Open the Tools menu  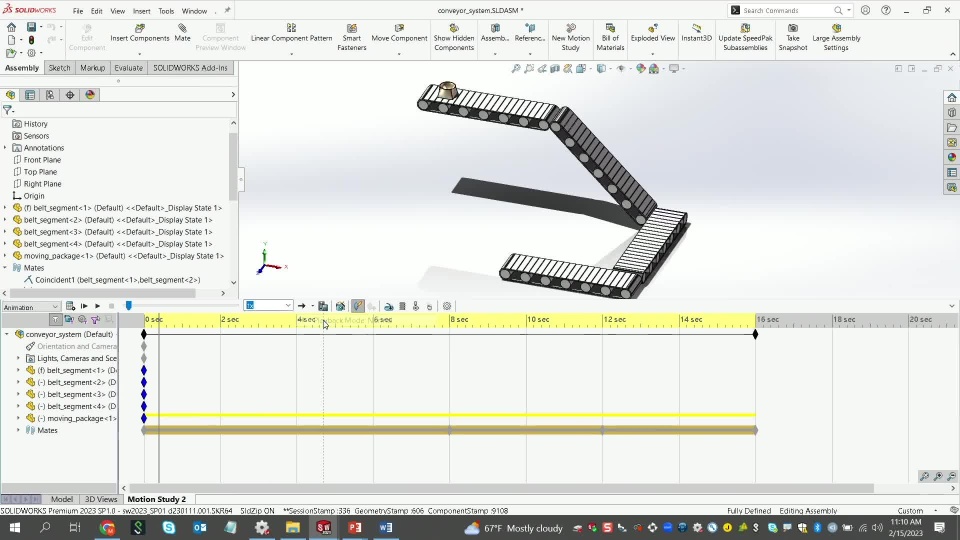166,11
